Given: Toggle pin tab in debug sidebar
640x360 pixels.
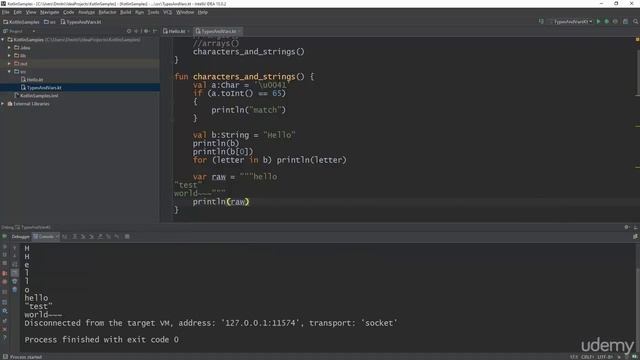Looking at the screenshot, I should [x=4, y=321].
